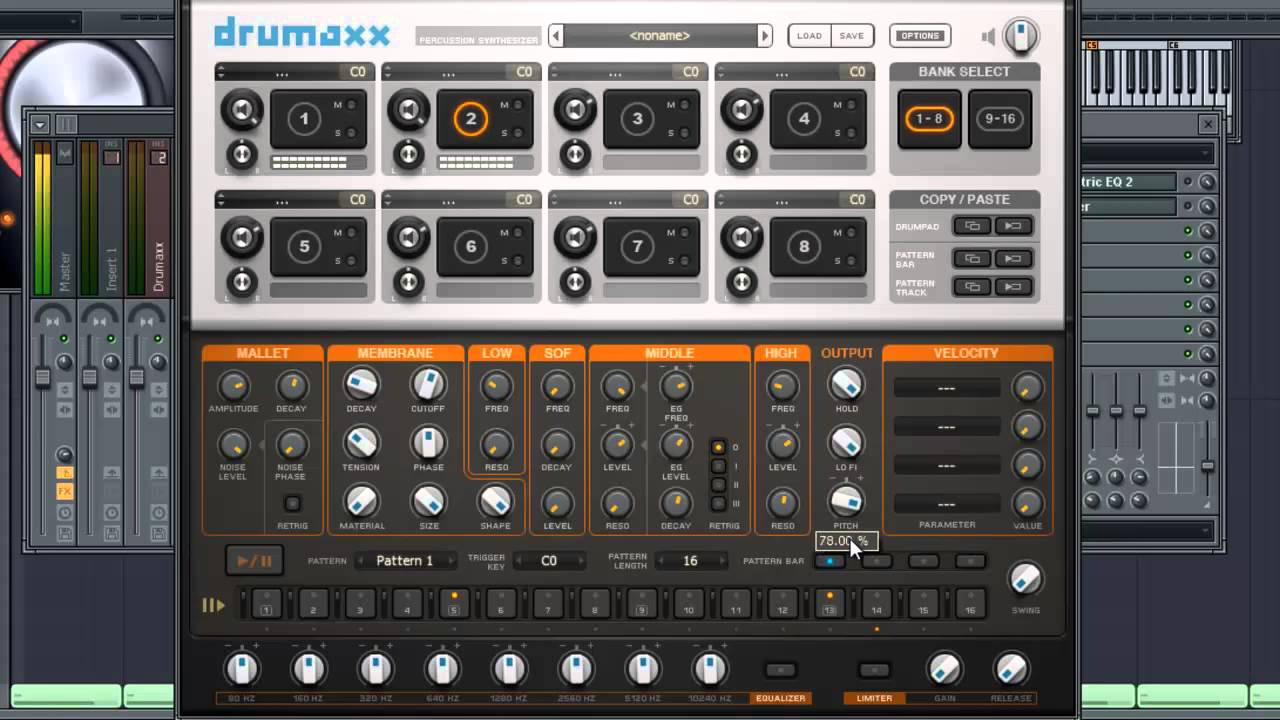Click the drum pad 2 trigger

pos(470,119)
